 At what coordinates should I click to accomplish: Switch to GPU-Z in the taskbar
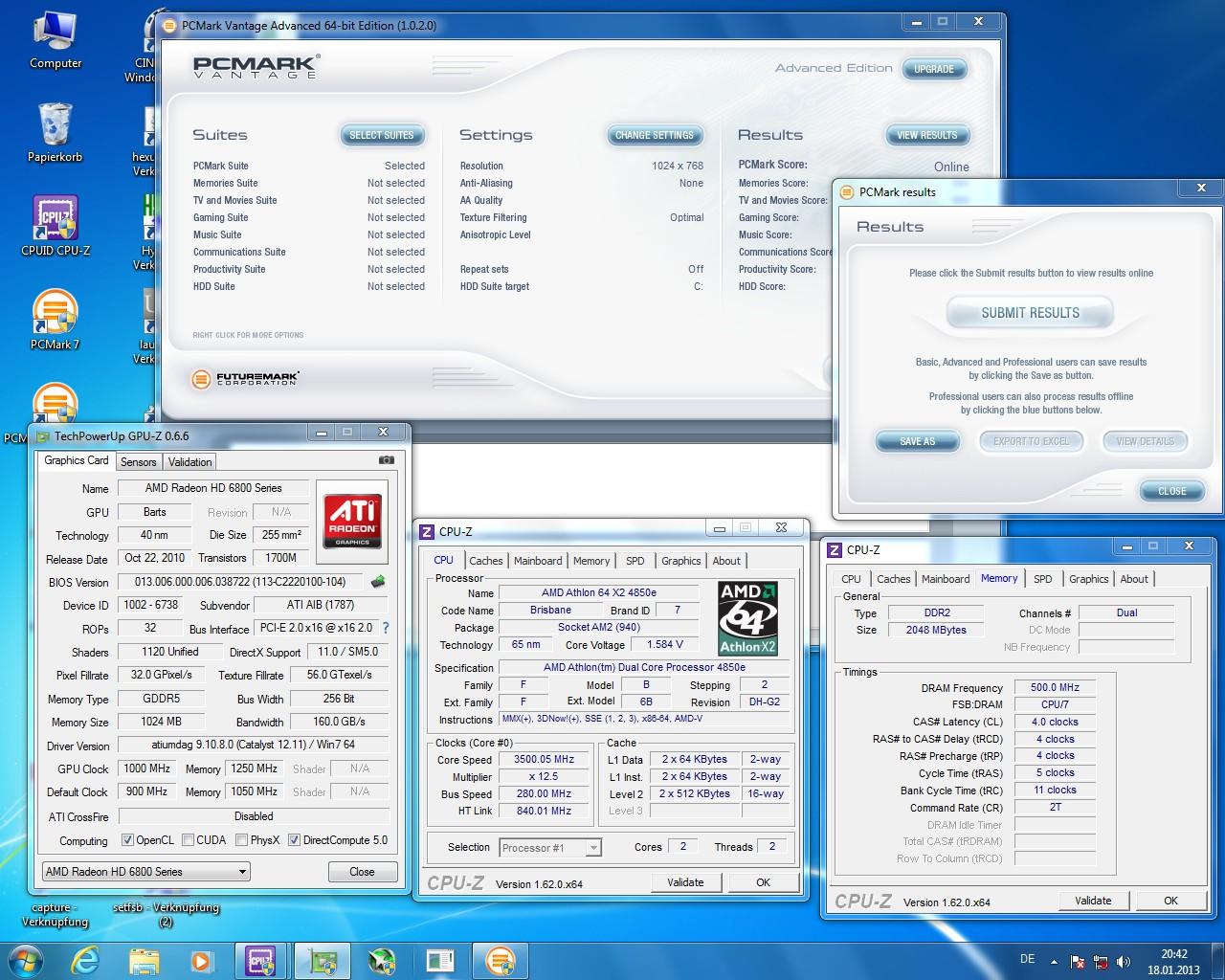pyautogui.click(x=322, y=960)
